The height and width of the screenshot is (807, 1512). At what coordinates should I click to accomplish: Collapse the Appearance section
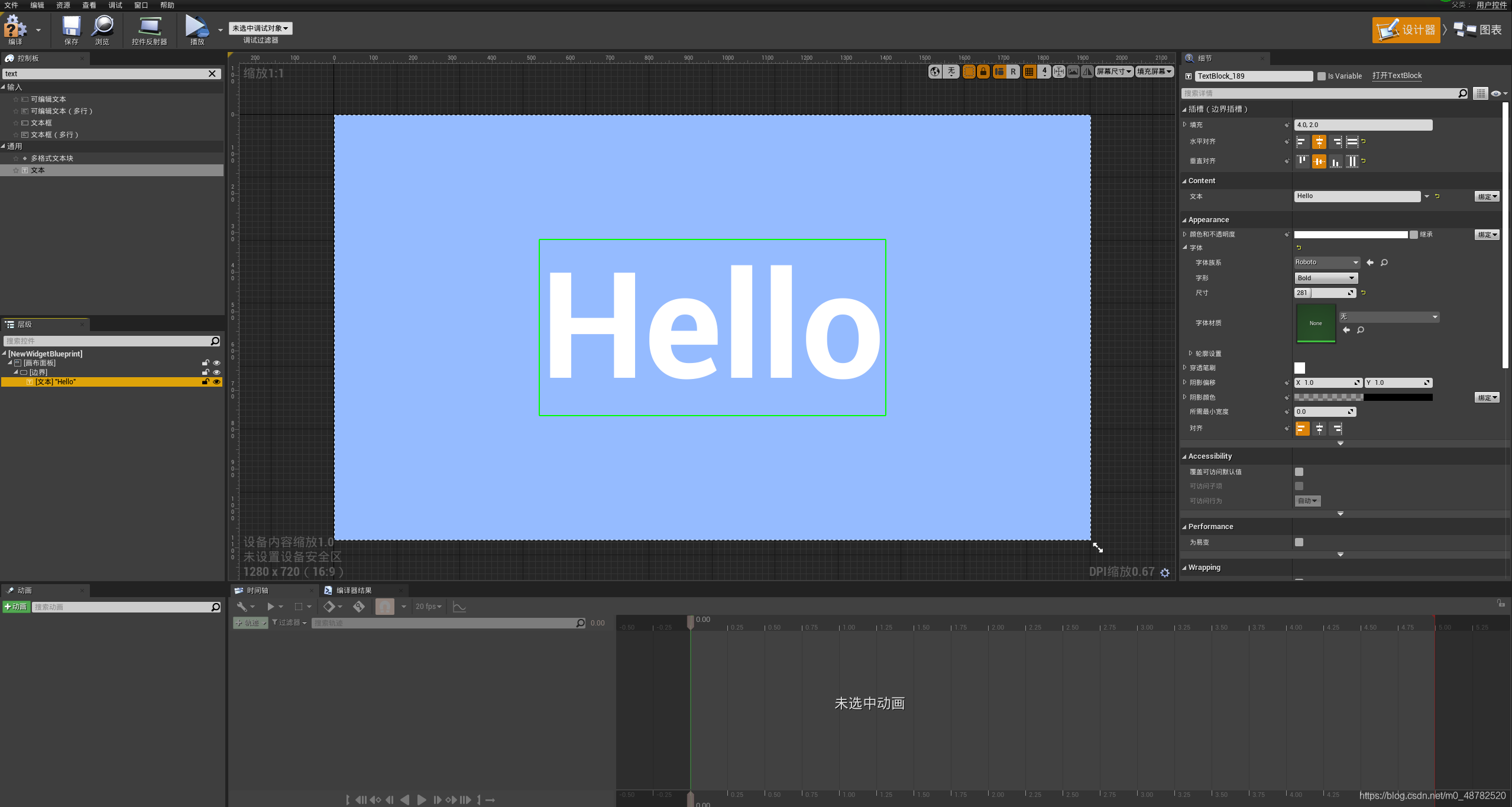[x=1184, y=220]
